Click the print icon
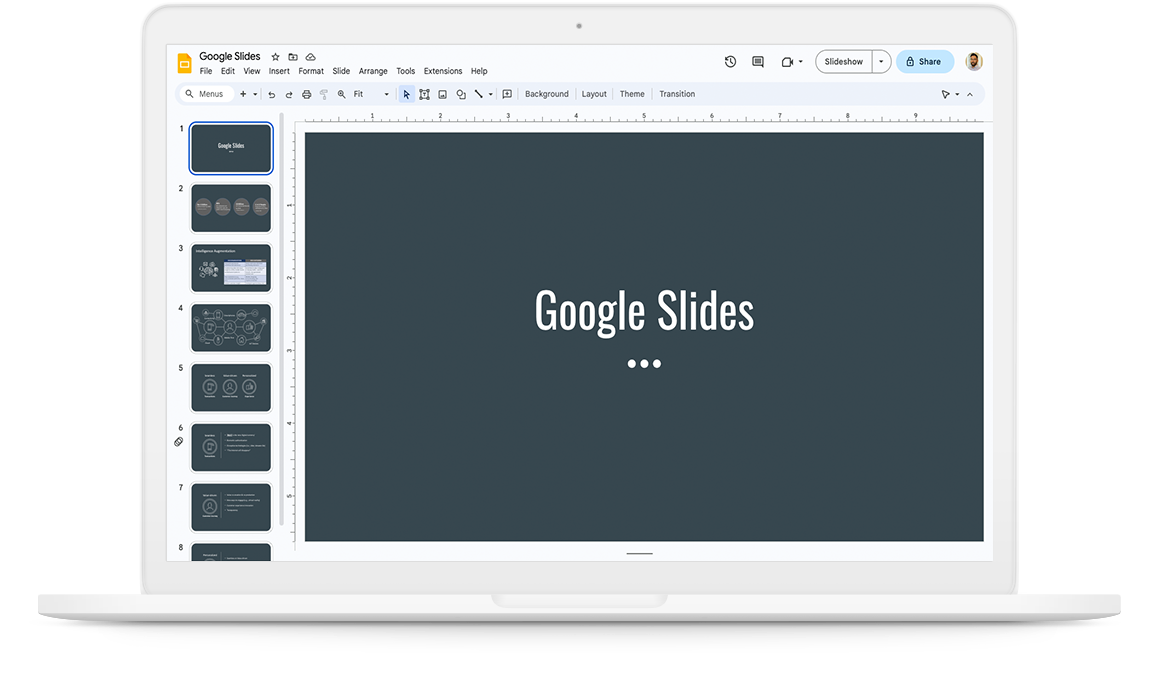This screenshot has height=682, width=1160. click(x=307, y=94)
